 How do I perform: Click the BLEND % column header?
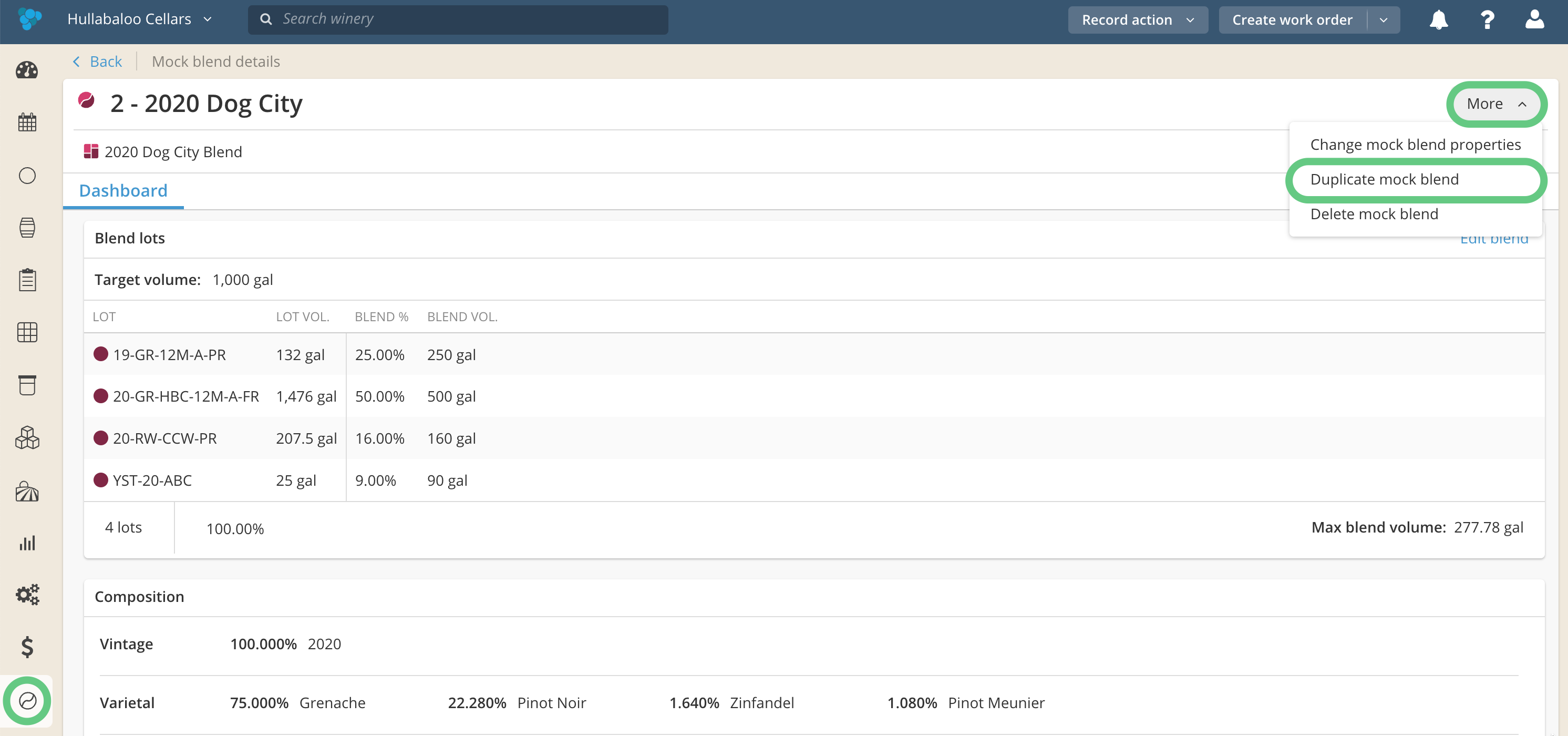[381, 316]
